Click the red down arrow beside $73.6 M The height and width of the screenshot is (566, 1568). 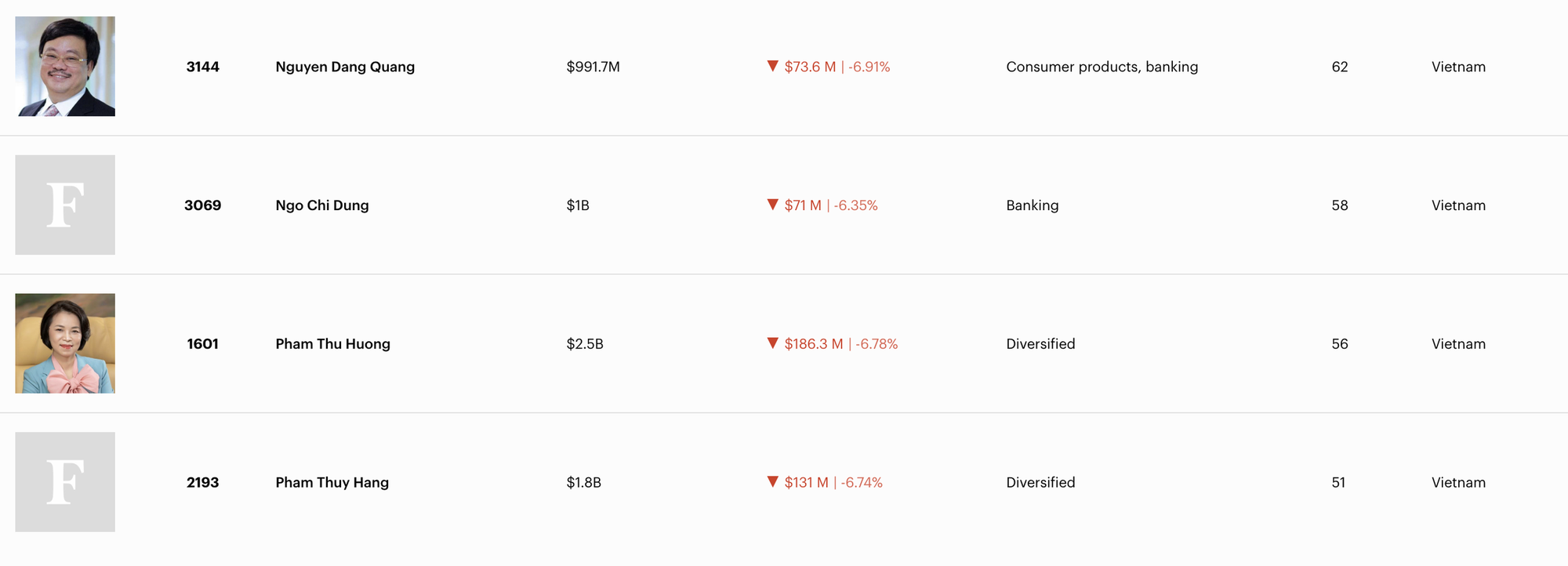772,66
